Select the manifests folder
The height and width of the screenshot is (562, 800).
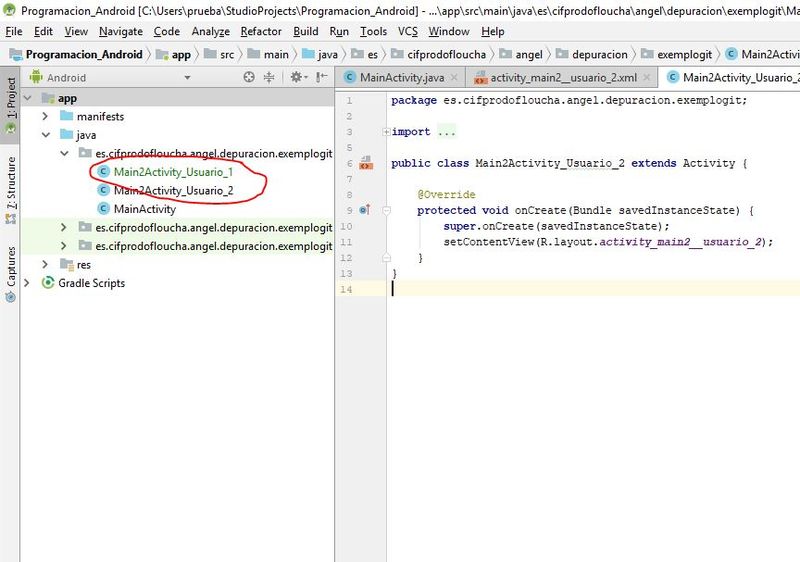(100, 116)
